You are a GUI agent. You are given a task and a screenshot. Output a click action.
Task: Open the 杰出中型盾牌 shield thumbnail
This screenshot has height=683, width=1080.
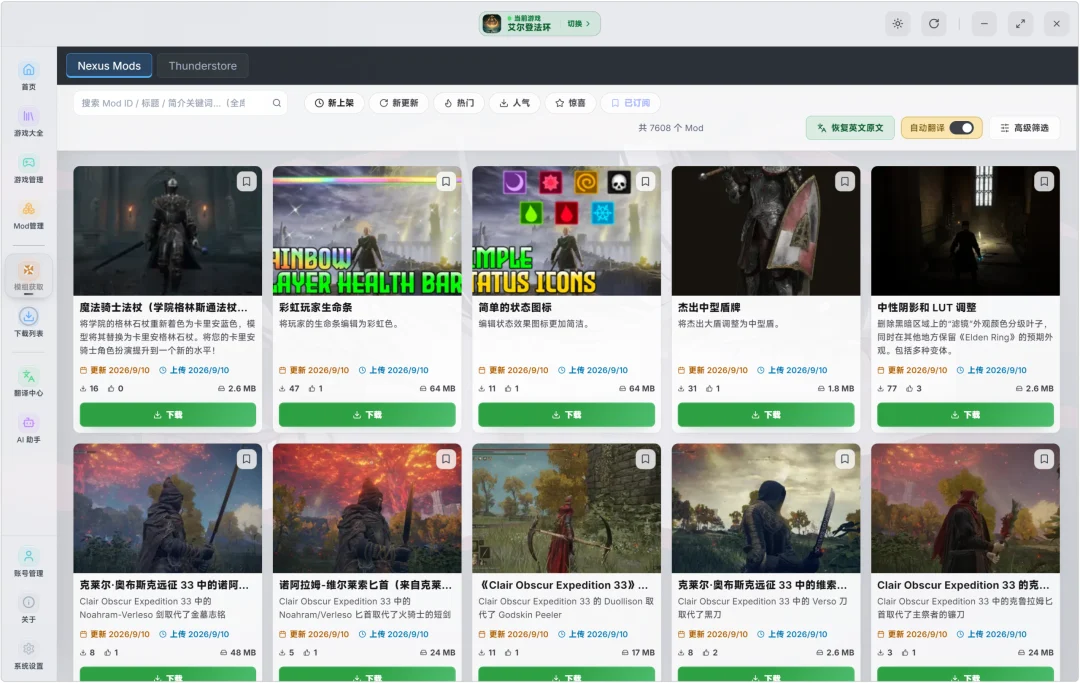click(766, 231)
